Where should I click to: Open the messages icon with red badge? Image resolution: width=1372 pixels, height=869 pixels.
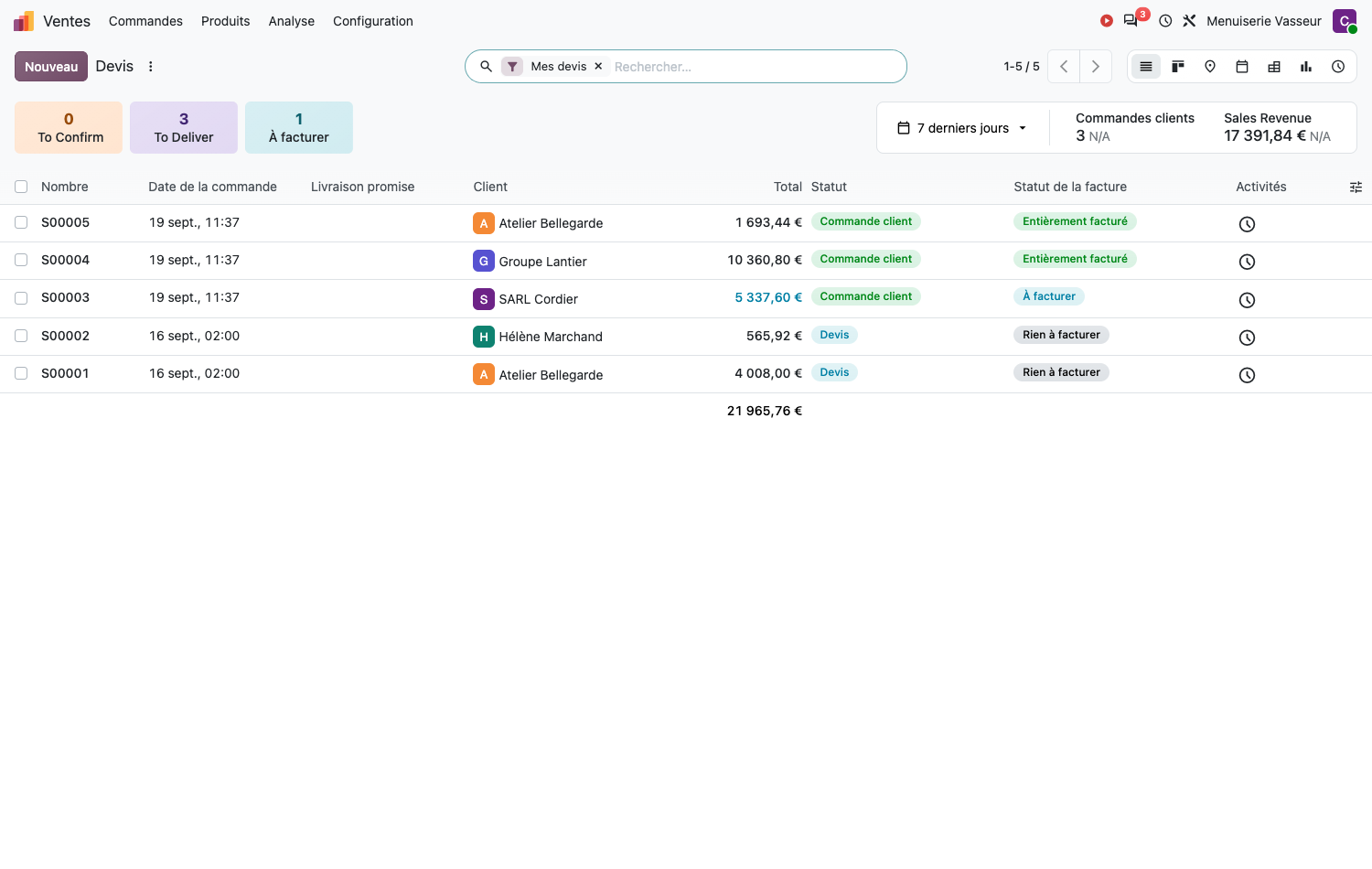tap(1131, 21)
